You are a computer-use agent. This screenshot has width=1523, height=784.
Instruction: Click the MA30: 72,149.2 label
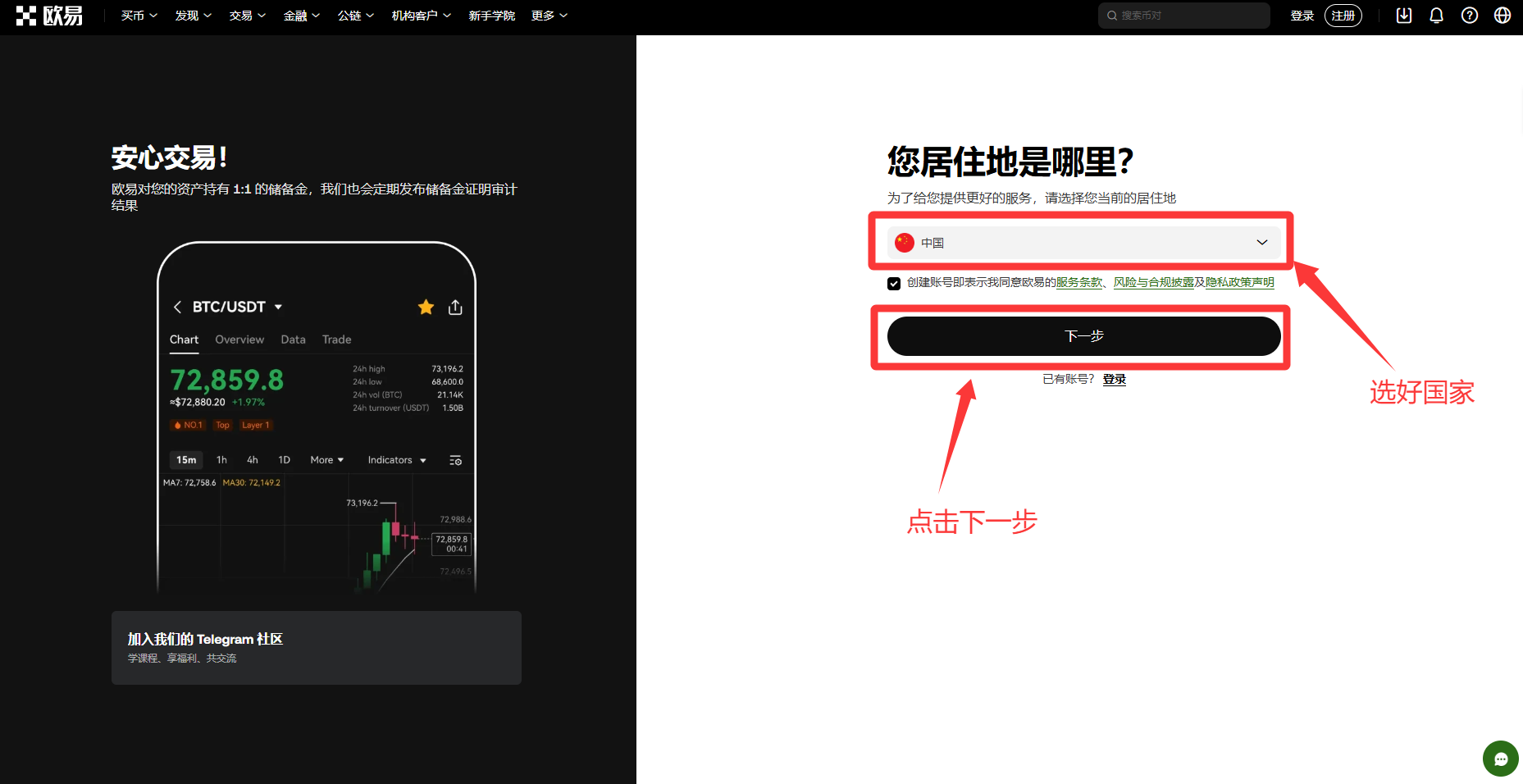point(252,483)
